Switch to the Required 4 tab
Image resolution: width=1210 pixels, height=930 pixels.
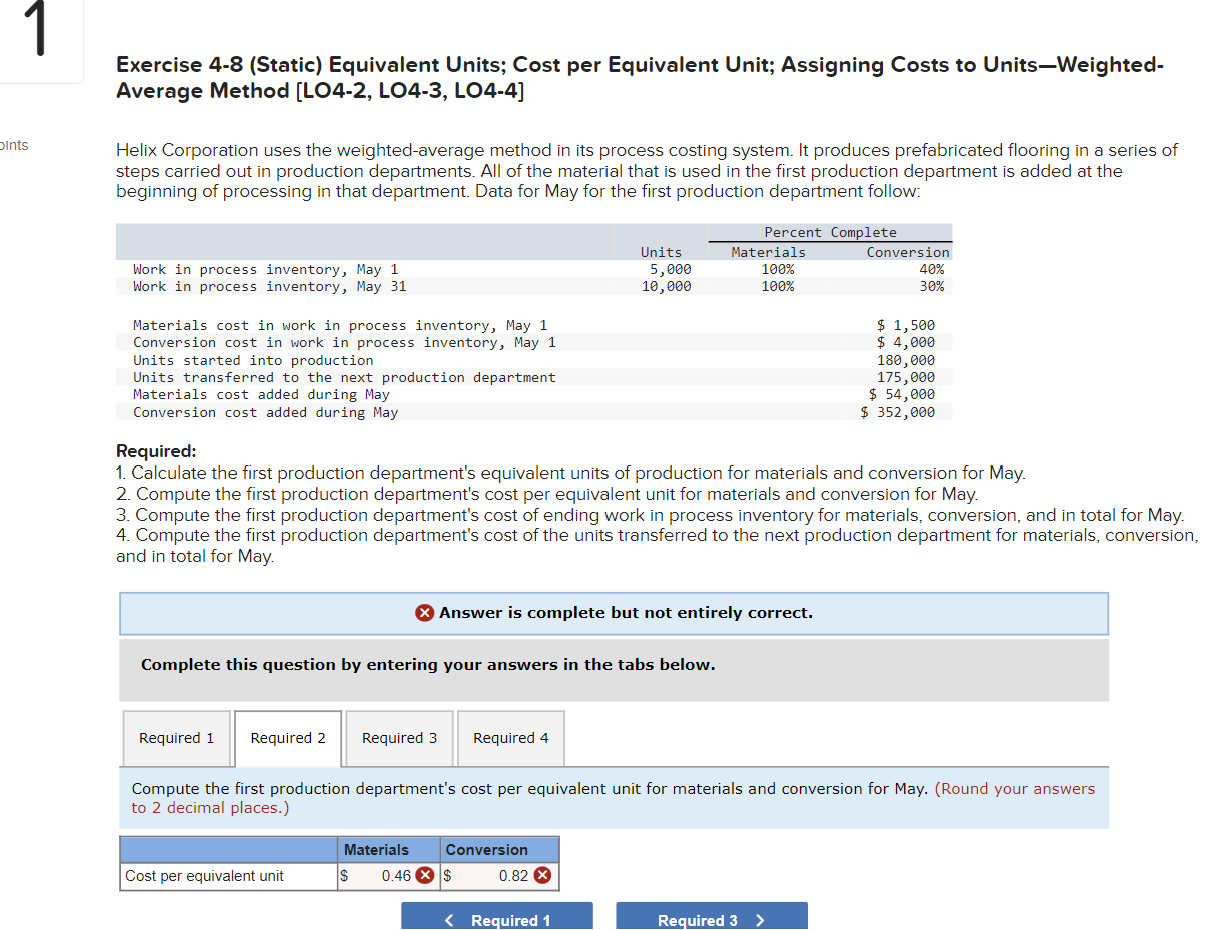(x=510, y=738)
